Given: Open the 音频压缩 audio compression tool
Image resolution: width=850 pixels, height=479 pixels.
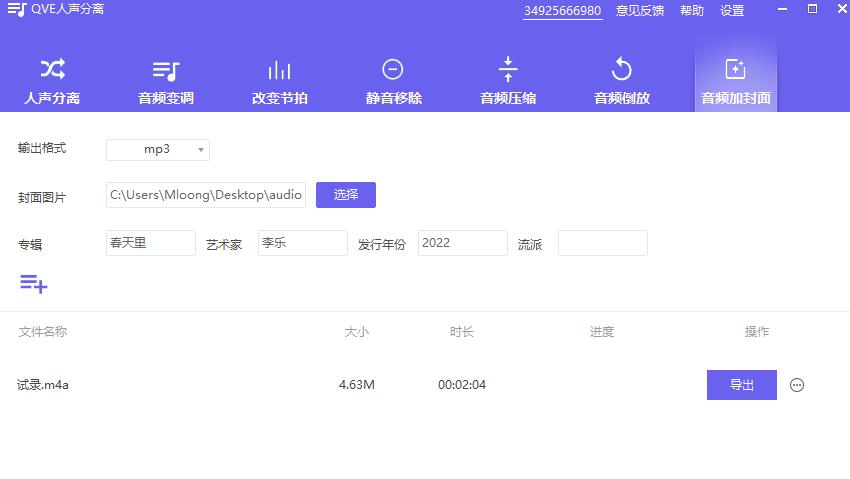Looking at the screenshot, I should 508,80.
